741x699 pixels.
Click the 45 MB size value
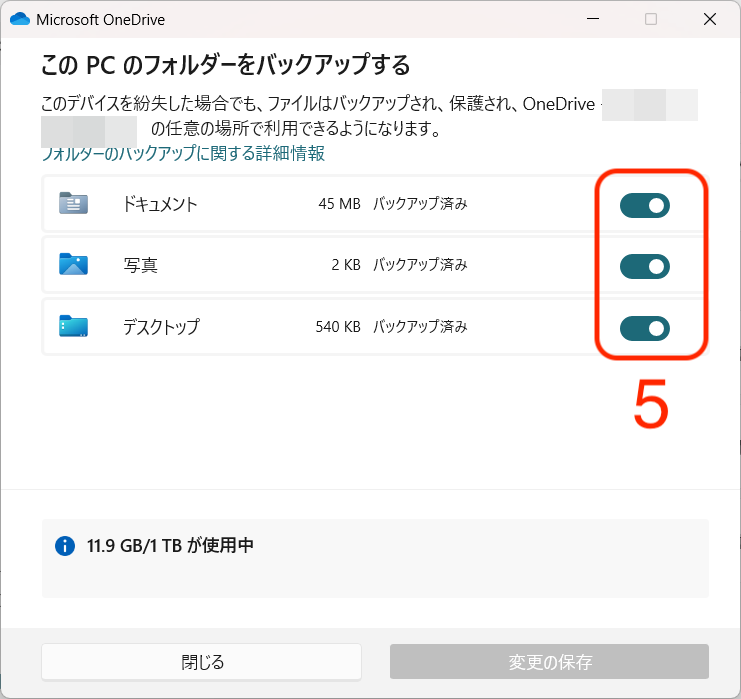(x=339, y=204)
